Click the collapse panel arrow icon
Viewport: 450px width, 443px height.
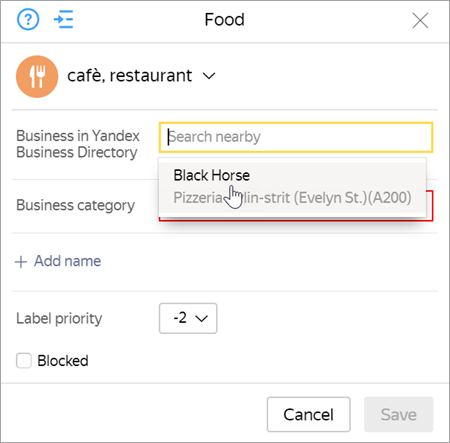[x=64, y=19]
